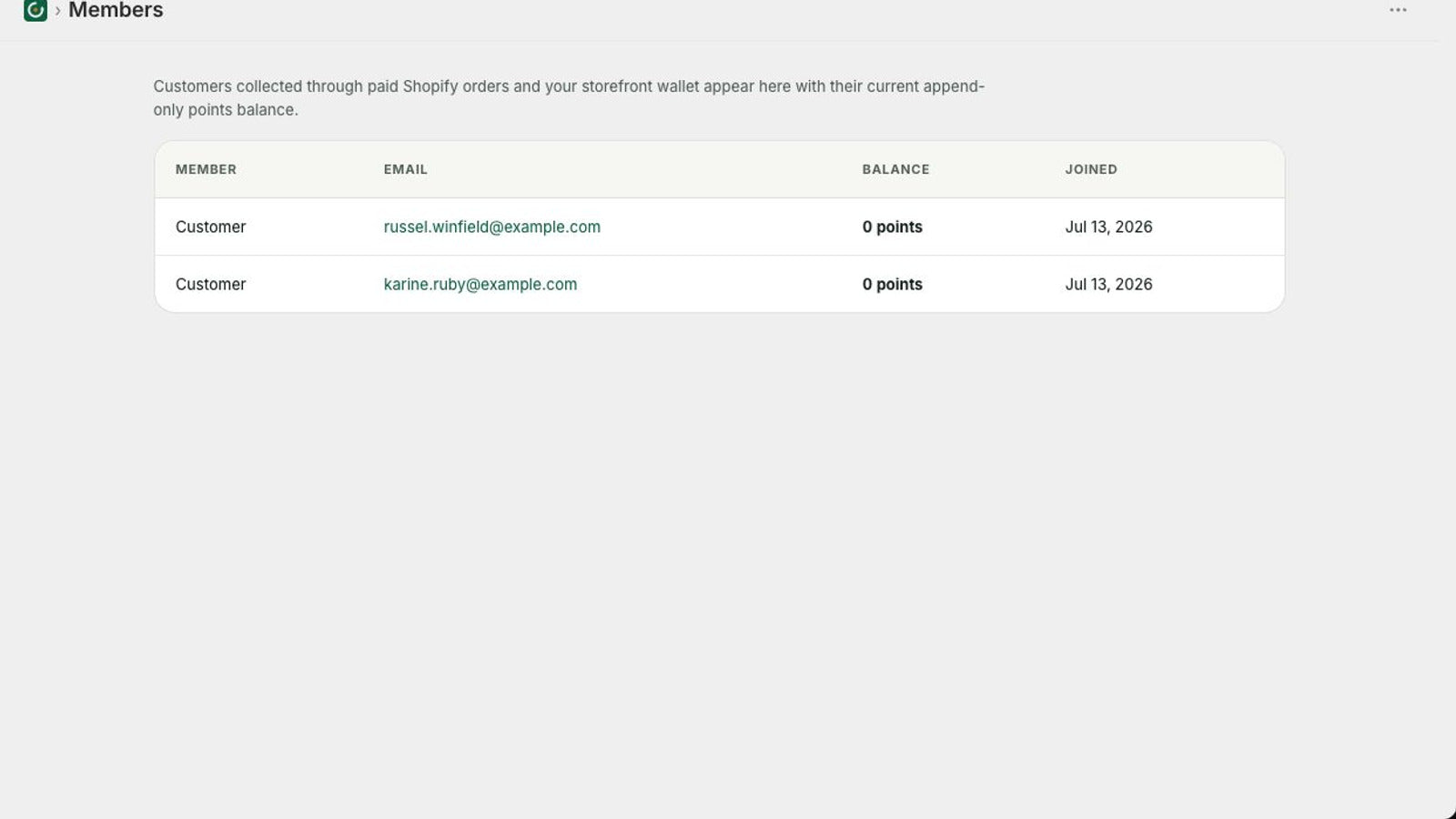Click the breadcrumb chevron beside Members
Image resolution: width=1456 pixels, height=819 pixels.
point(57,11)
